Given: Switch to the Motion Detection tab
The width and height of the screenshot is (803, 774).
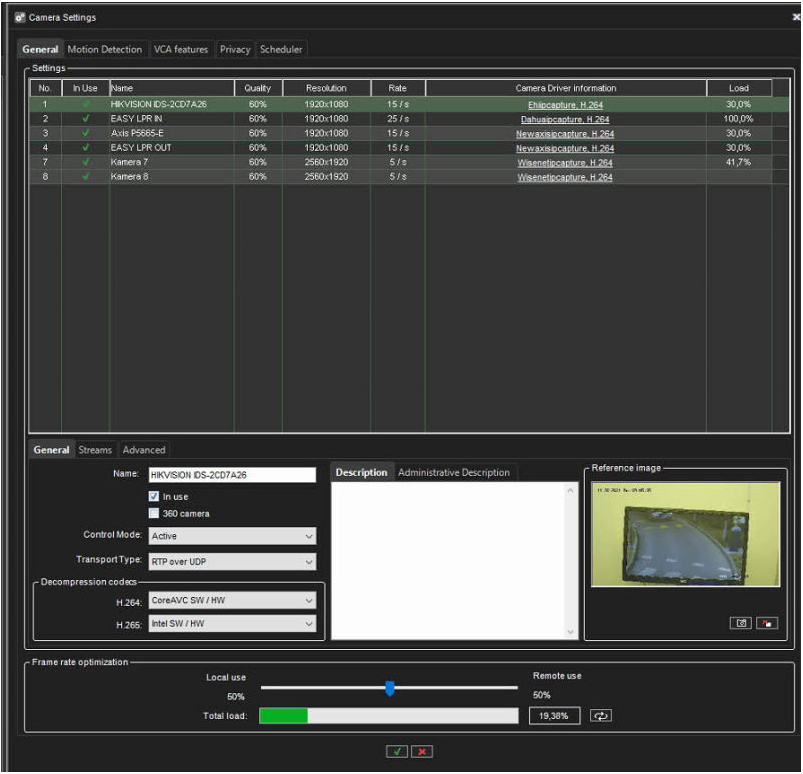Looking at the screenshot, I should click(x=105, y=49).
